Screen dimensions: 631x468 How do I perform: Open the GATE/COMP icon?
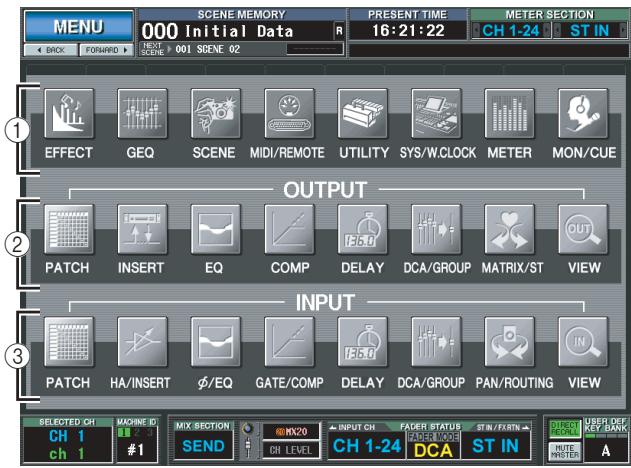[x=289, y=342]
